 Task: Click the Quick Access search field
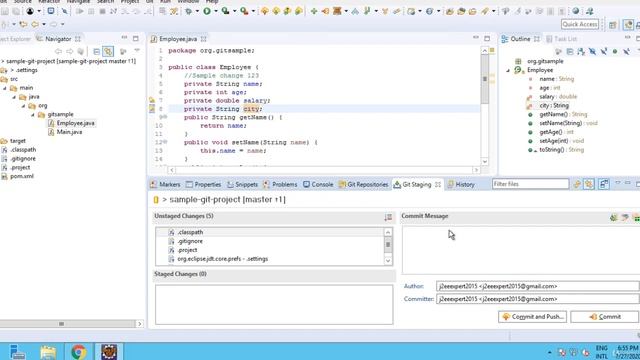pyautogui.click(x=580, y=24)
